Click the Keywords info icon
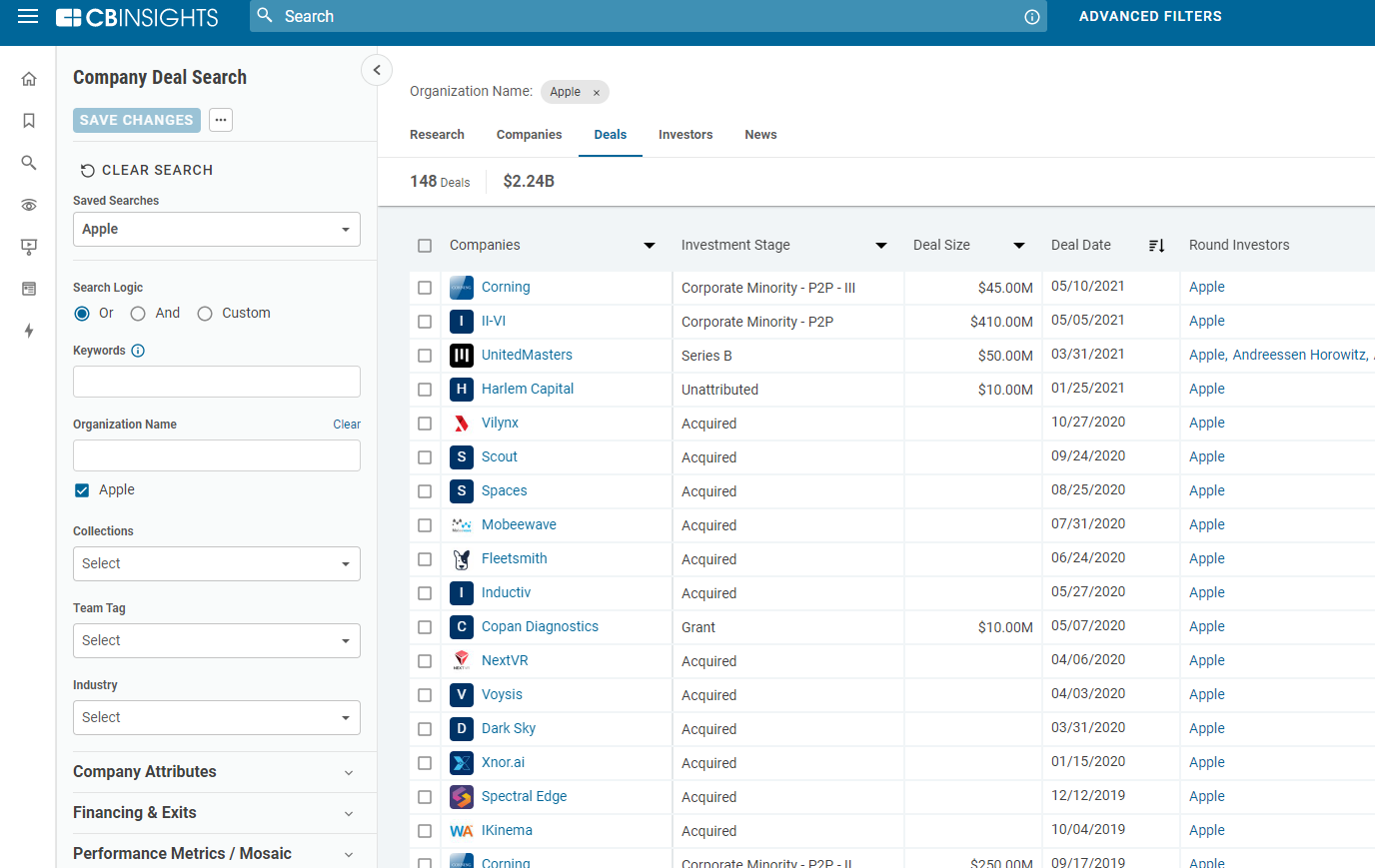Screen dimensions: 1375x868 click(x=138, y=351)
